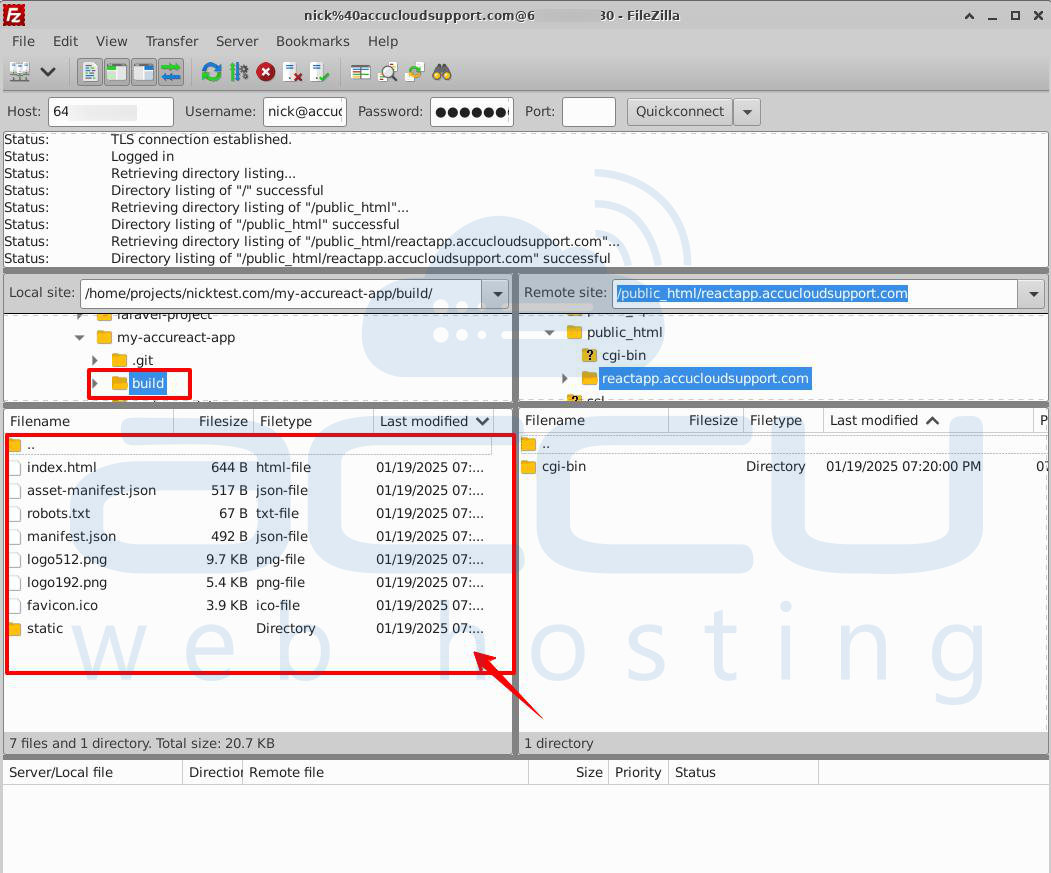This screenshot has height=873, width=1051.
Task: Click the Remote site path field
Action: tap(815, 294)
